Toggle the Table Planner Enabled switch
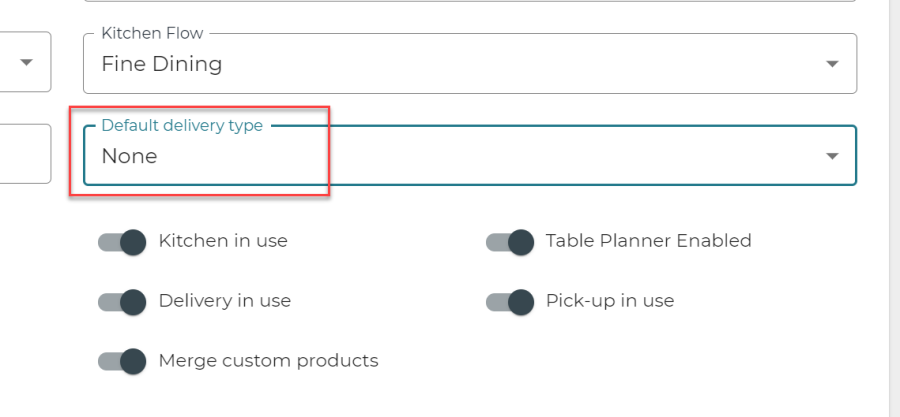This screenshot has height=417, width=900. click(x=510, y=242)
